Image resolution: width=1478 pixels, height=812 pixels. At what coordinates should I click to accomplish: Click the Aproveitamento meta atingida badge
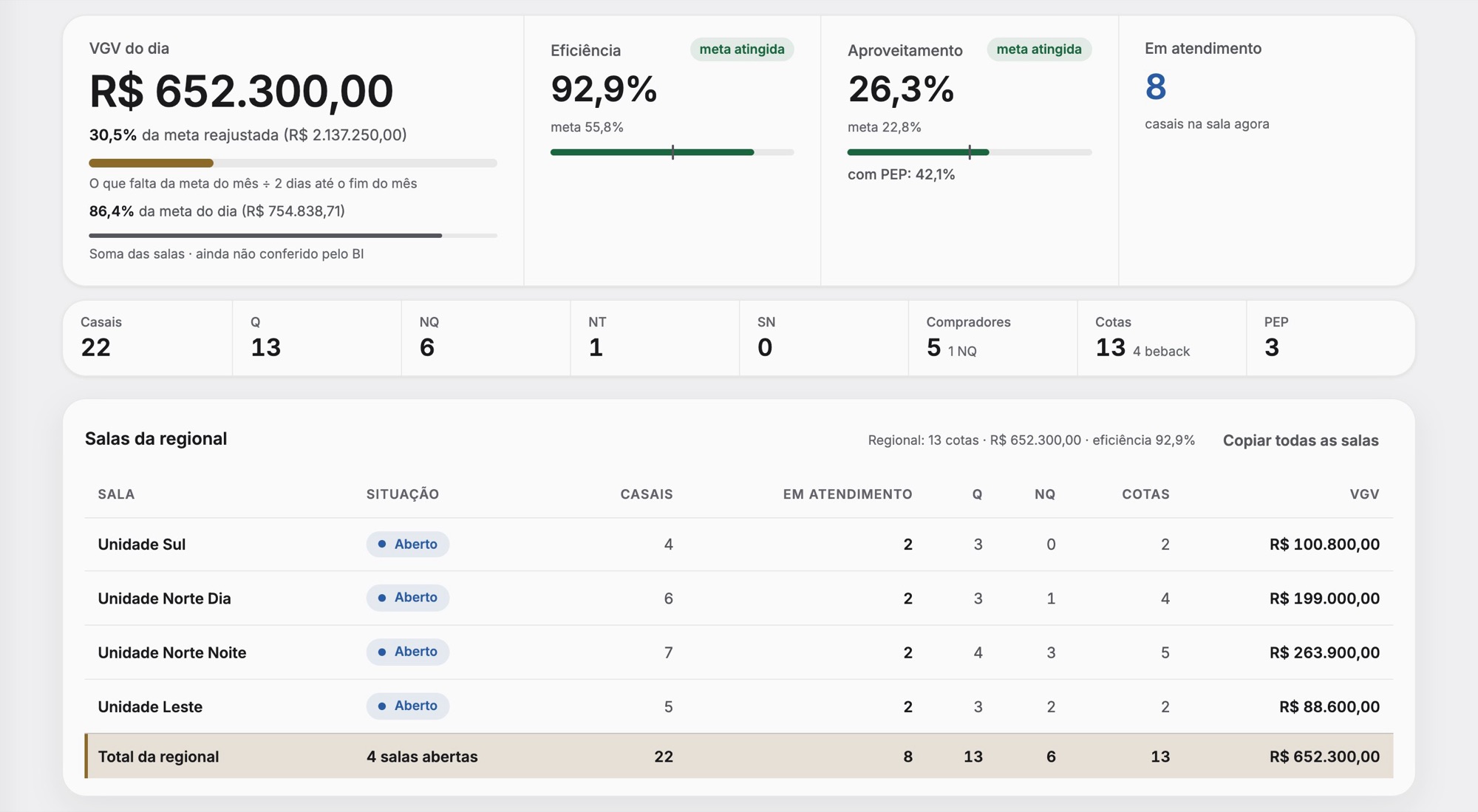(x=1039, y=50)
